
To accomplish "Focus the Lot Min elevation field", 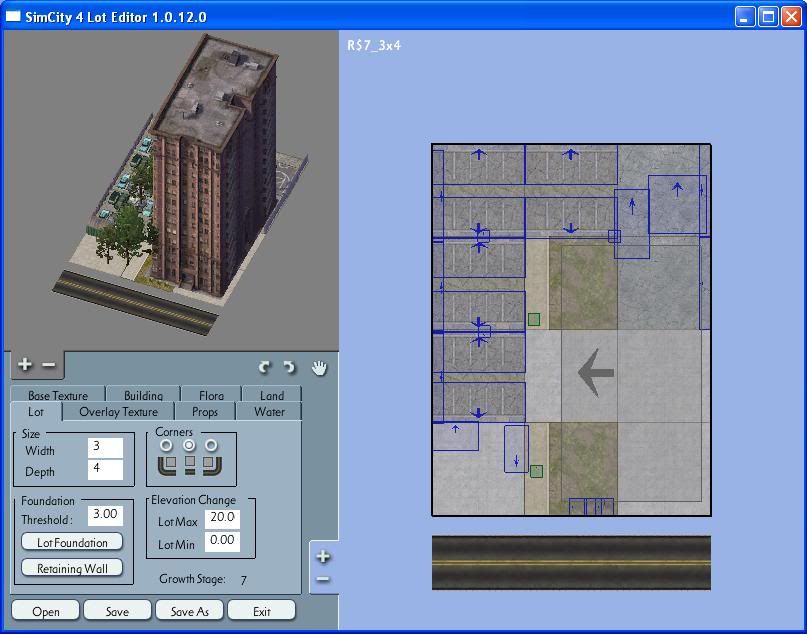I will click(x=222, y=542).
